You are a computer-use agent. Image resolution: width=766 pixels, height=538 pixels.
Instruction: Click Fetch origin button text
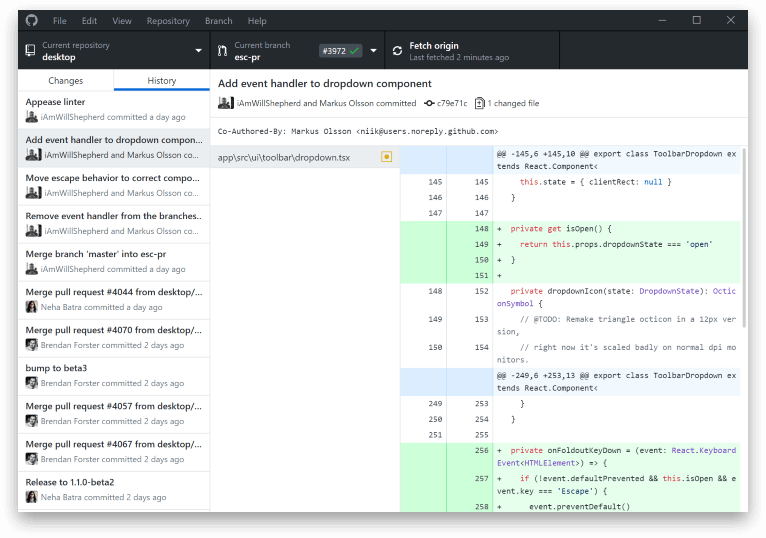coord(434,45)
